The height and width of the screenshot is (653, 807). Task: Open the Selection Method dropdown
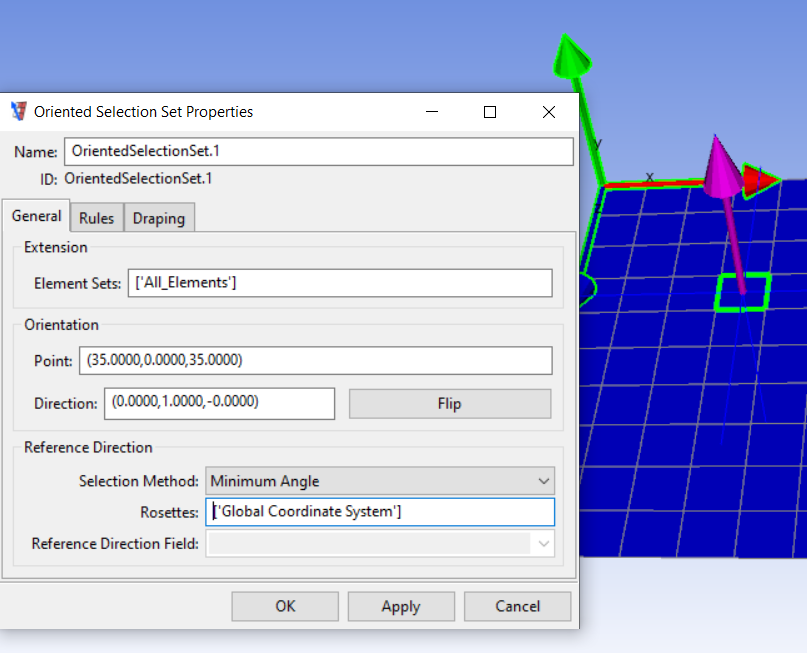[x=380, y=481]
